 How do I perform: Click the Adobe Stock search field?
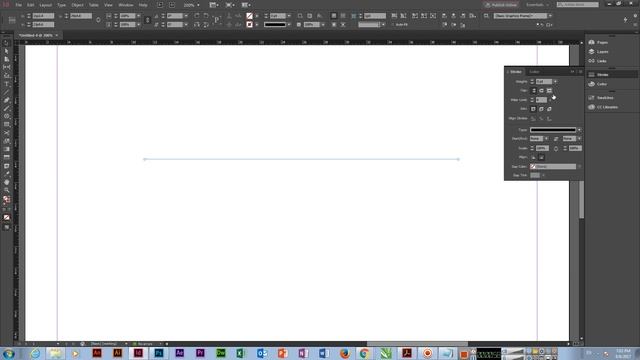click(x=578, y=5)
